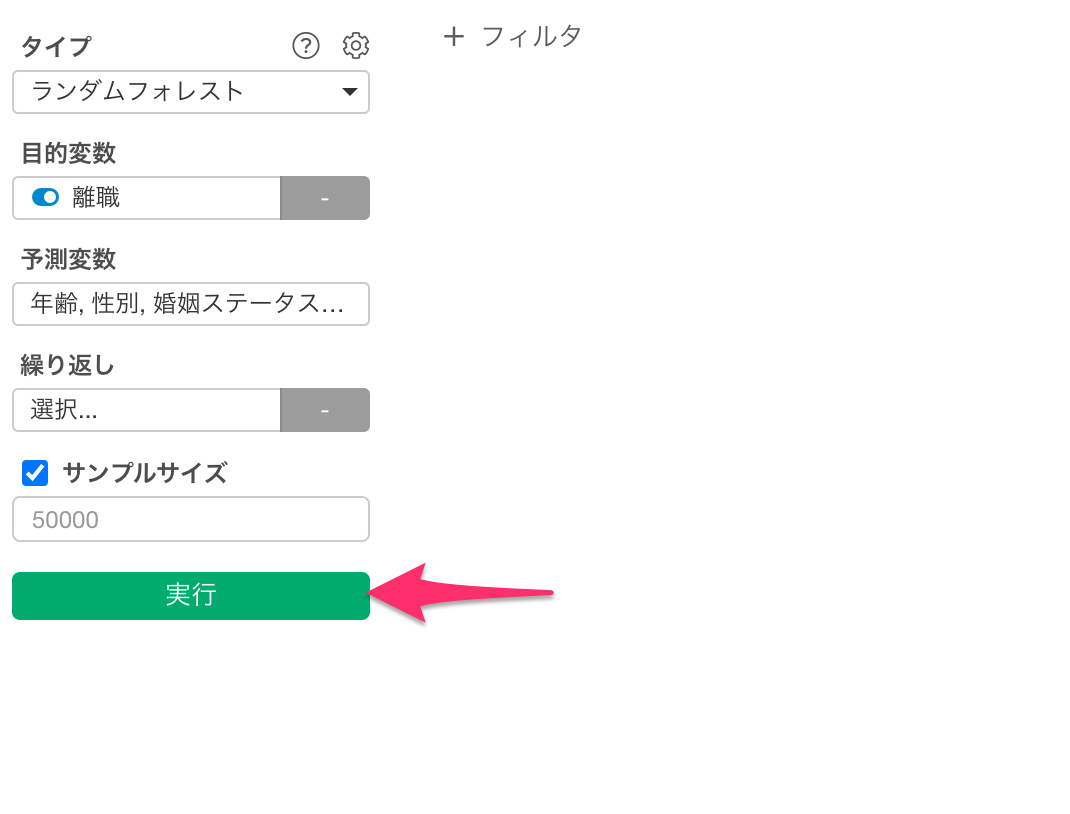
Task: Click the 目的変数 heading label
Action: coord(68,153)
